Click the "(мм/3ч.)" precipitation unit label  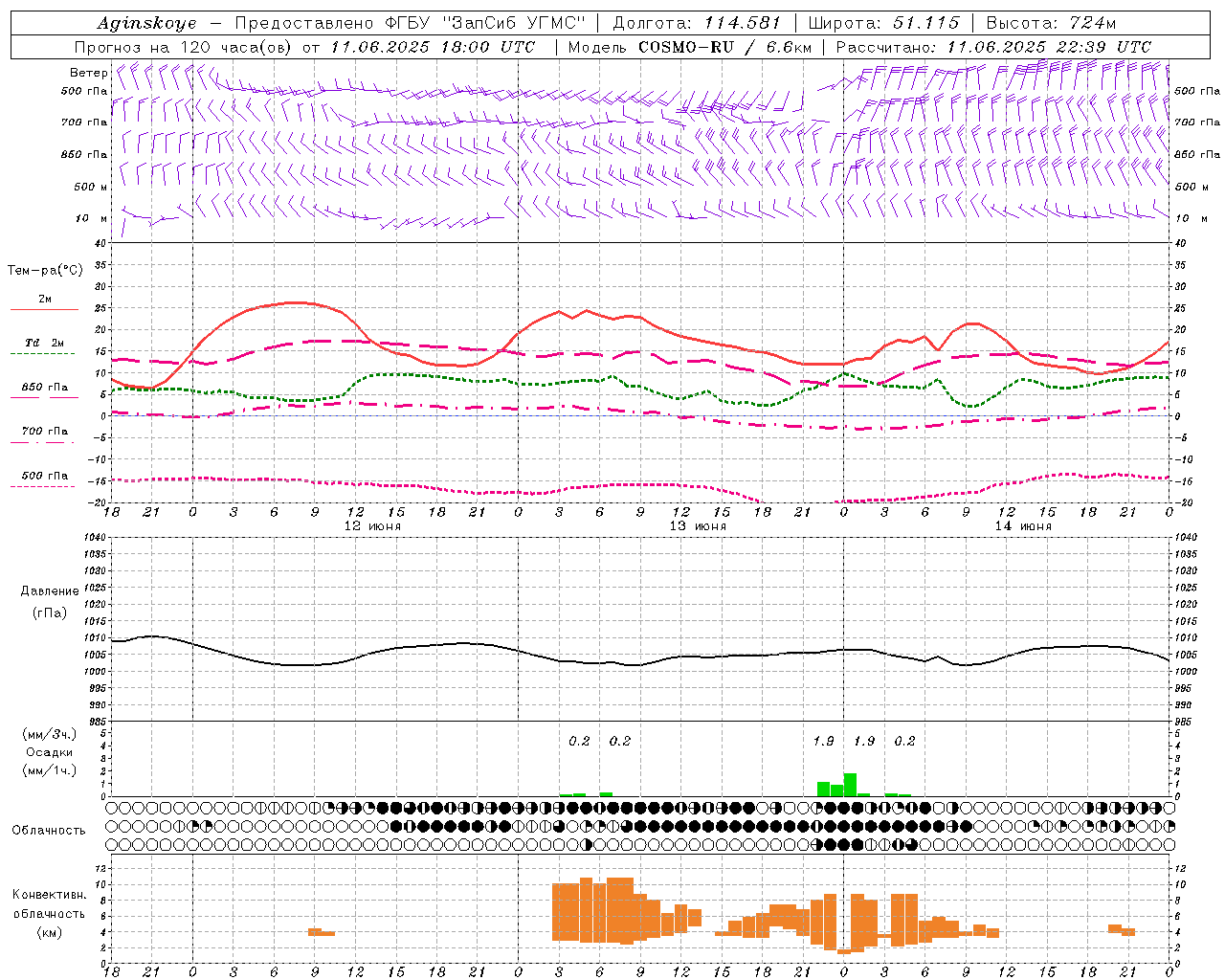coord(49,734)
